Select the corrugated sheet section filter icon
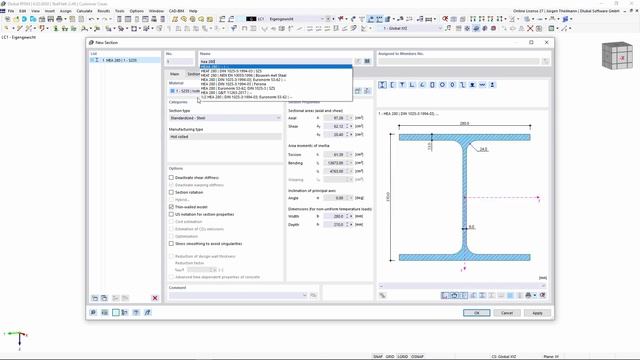This screenshot has height=360, width=640. pos(482,85)
